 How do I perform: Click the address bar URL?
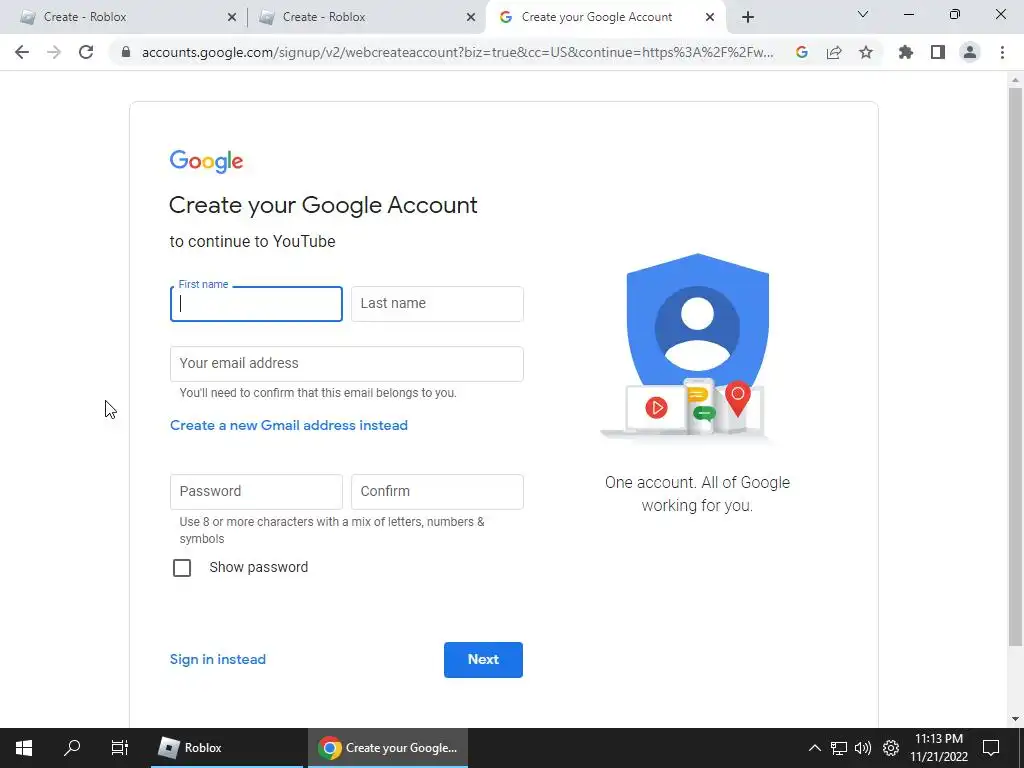[457, 52]
